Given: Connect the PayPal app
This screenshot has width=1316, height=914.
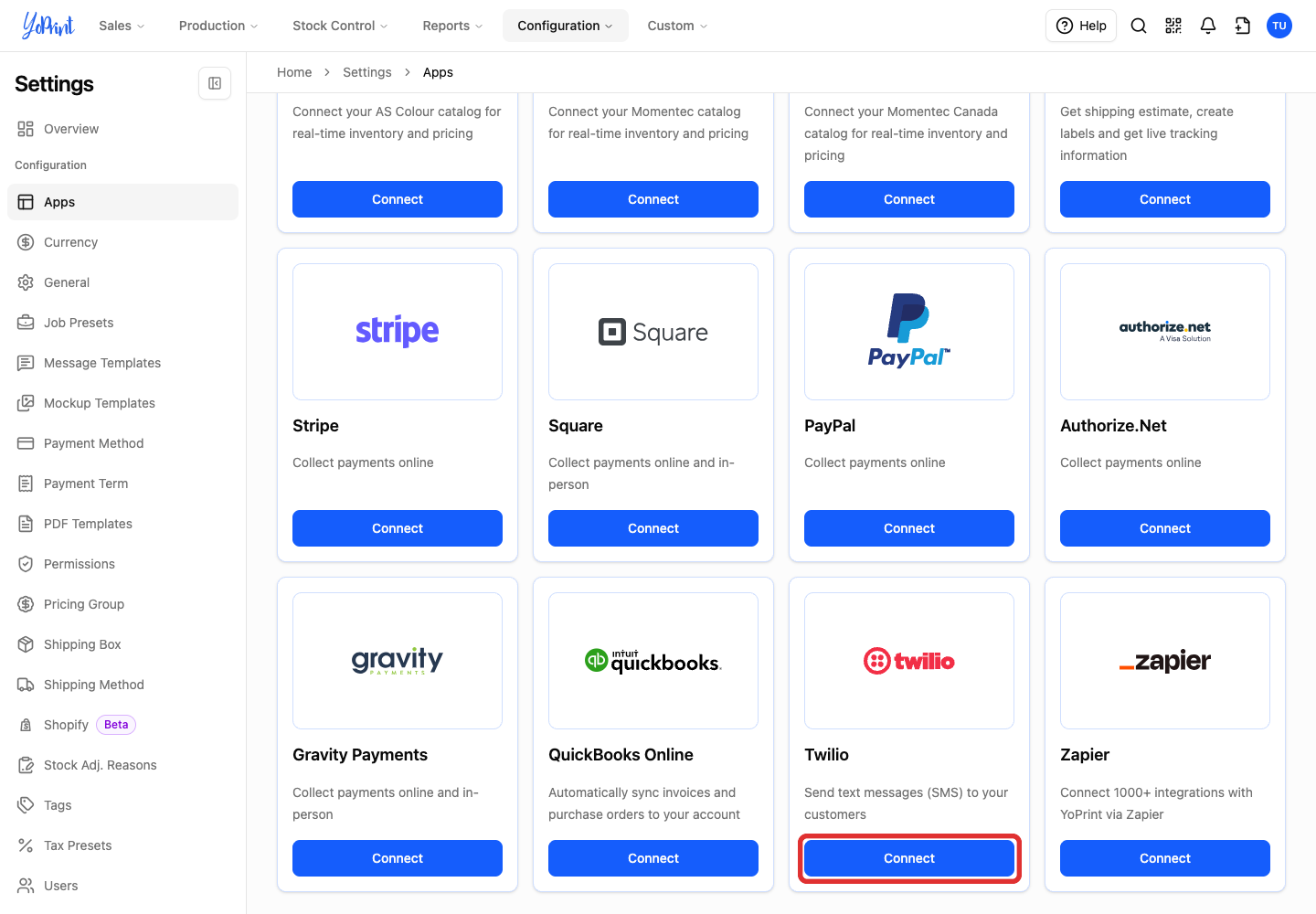Looking at the screenshot, I should (909, 528).
